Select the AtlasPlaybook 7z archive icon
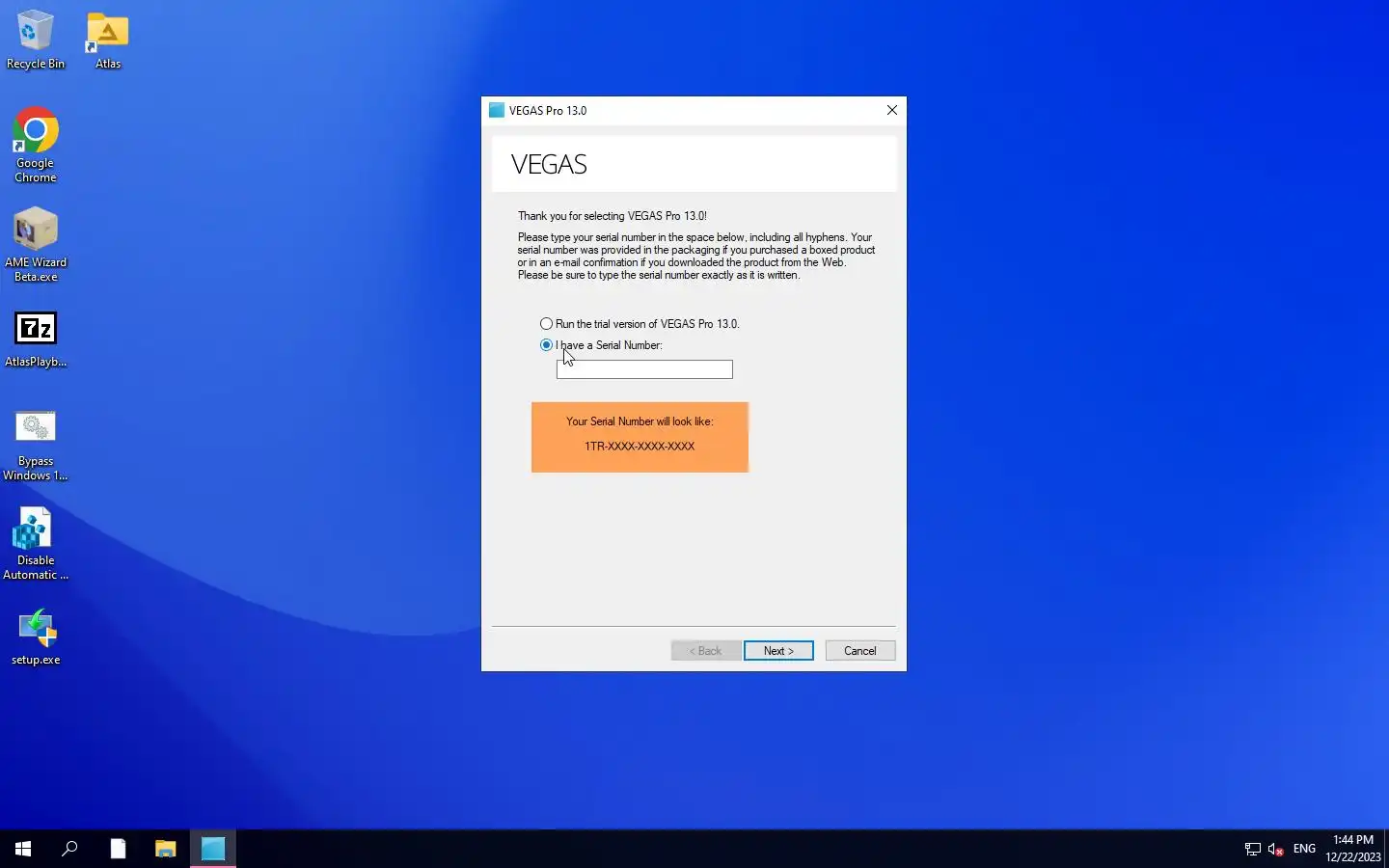 click(x=36, y=339)
